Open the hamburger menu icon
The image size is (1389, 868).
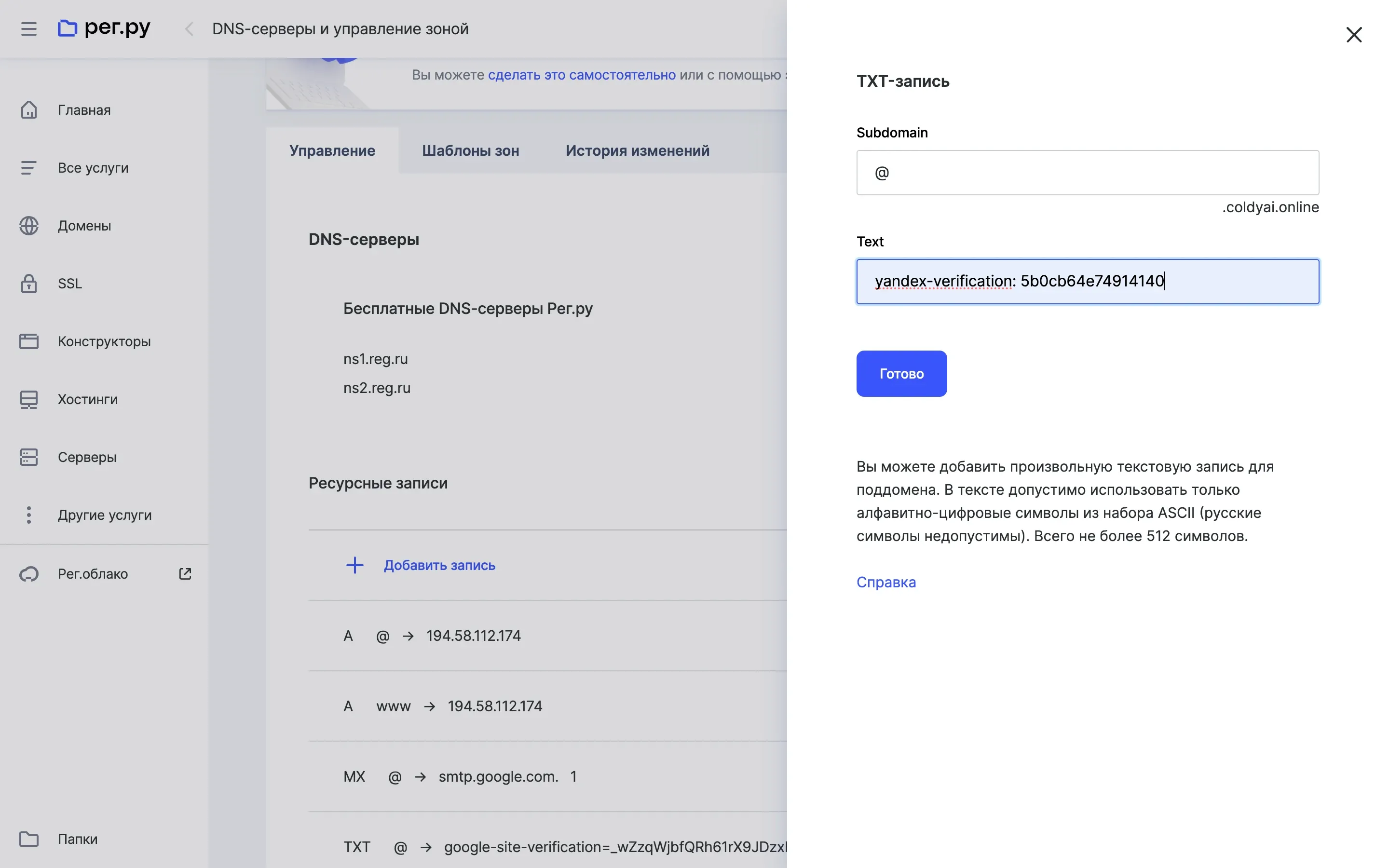29,29
